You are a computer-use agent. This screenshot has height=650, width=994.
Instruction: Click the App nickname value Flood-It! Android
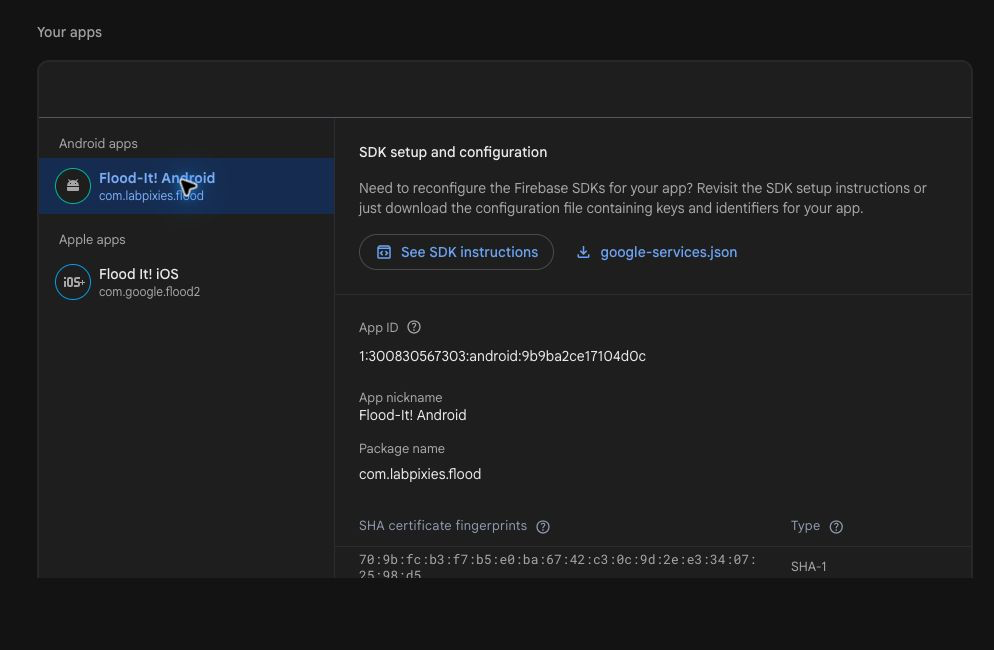413,415
